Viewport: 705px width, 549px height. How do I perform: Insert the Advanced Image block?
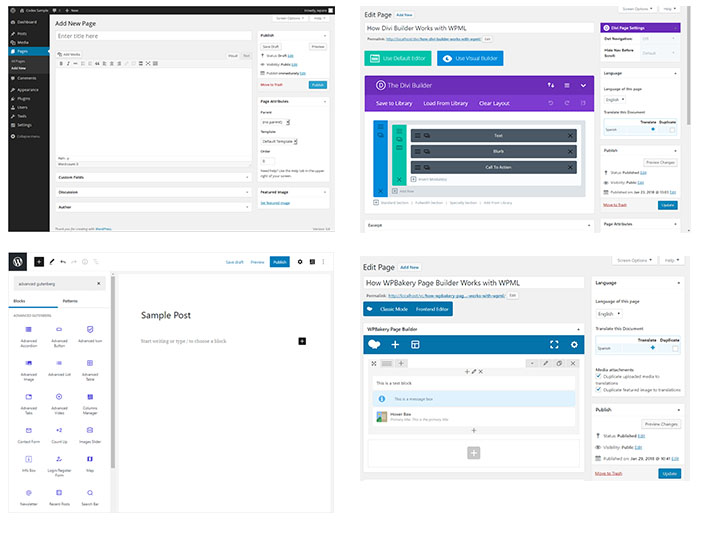click(x=28, y=370)
